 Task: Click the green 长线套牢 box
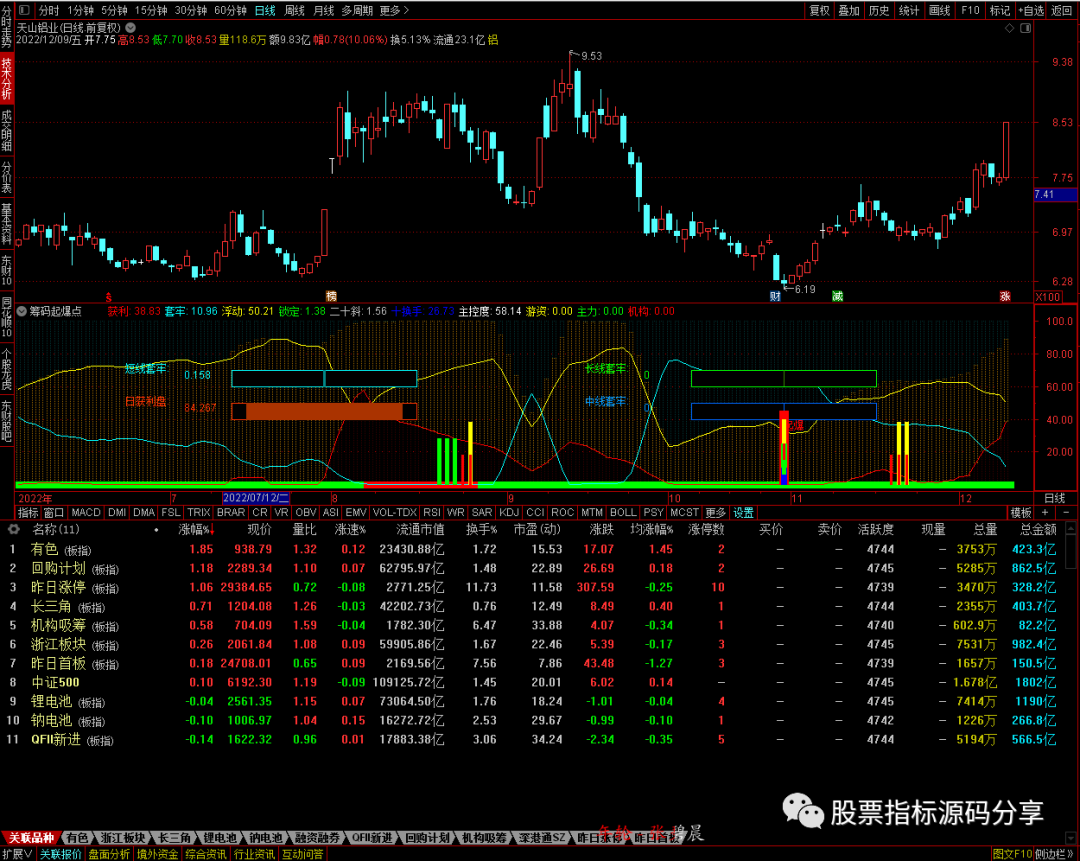[x=784, y=378]
